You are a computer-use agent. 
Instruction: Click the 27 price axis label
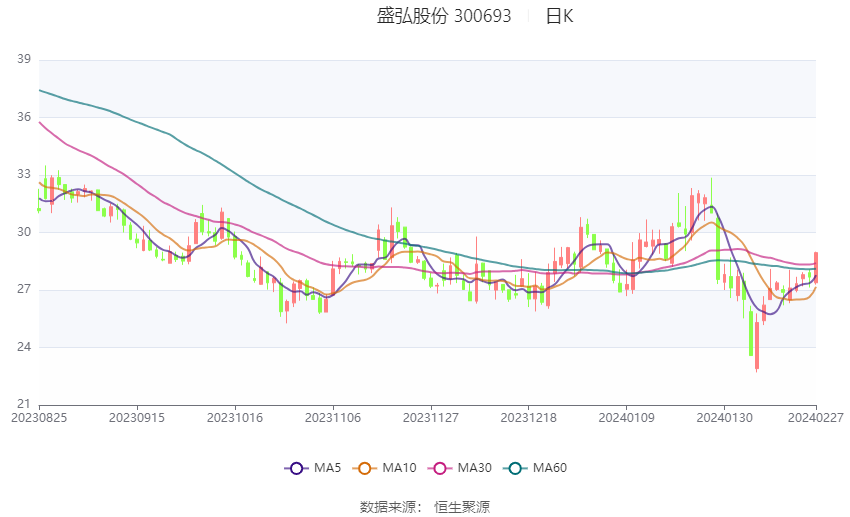pyautogui.click(x=24, y=289)
